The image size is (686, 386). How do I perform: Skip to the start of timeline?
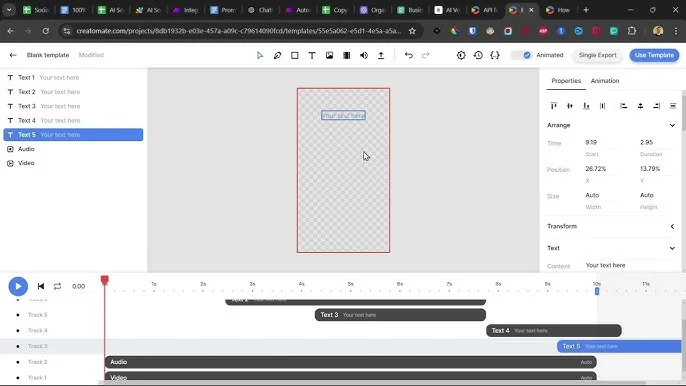(x=41, y=286)
